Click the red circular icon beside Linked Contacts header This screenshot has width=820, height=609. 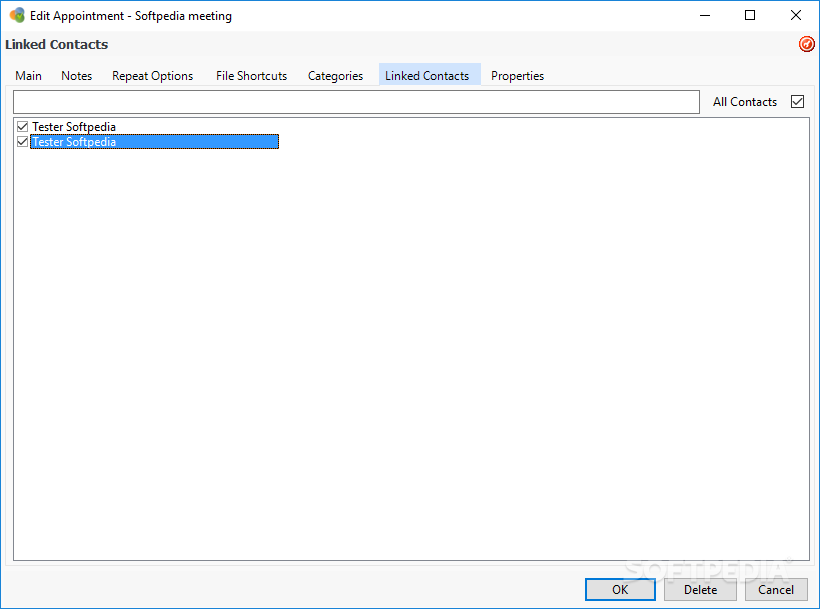(x=806, y=44)
